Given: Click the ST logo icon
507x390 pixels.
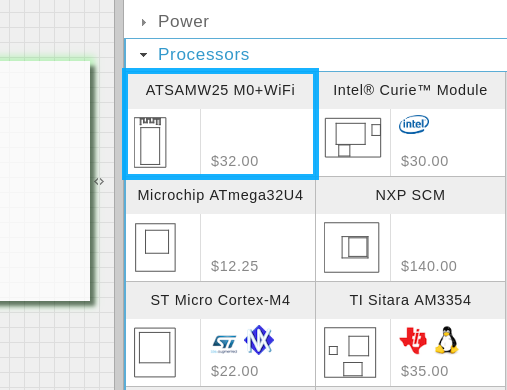Looking at the screenshot, I should point(225,344).
